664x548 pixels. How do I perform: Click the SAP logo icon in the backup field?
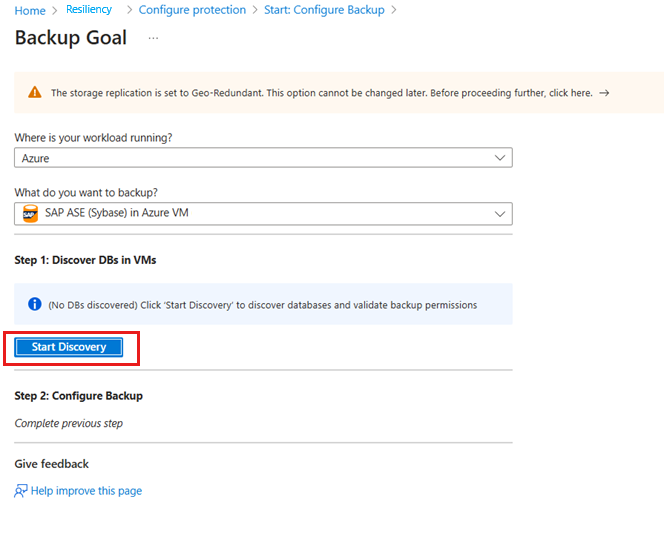point(30,213)
